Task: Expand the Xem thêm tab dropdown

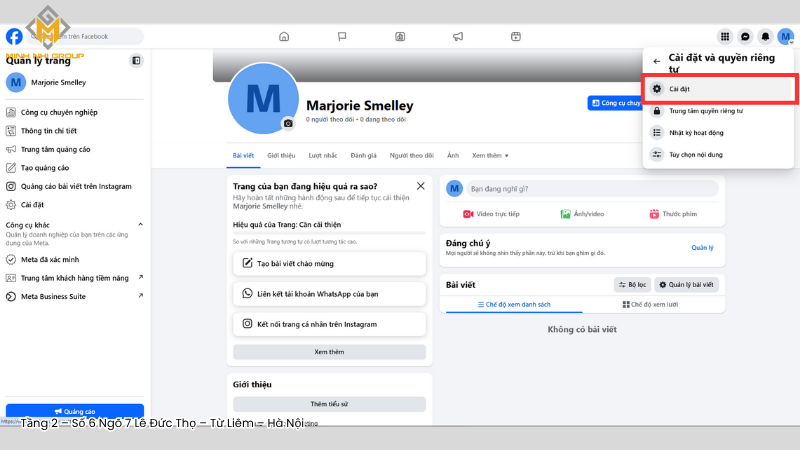Action: click(x=490, y=156)
